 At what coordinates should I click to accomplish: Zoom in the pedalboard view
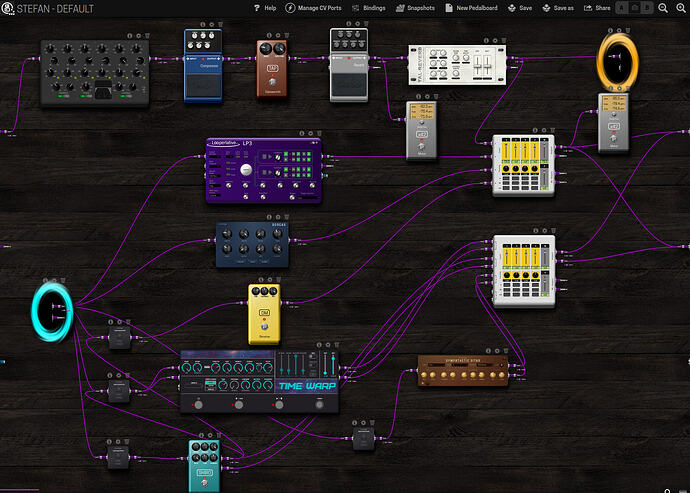pos(681,8)
